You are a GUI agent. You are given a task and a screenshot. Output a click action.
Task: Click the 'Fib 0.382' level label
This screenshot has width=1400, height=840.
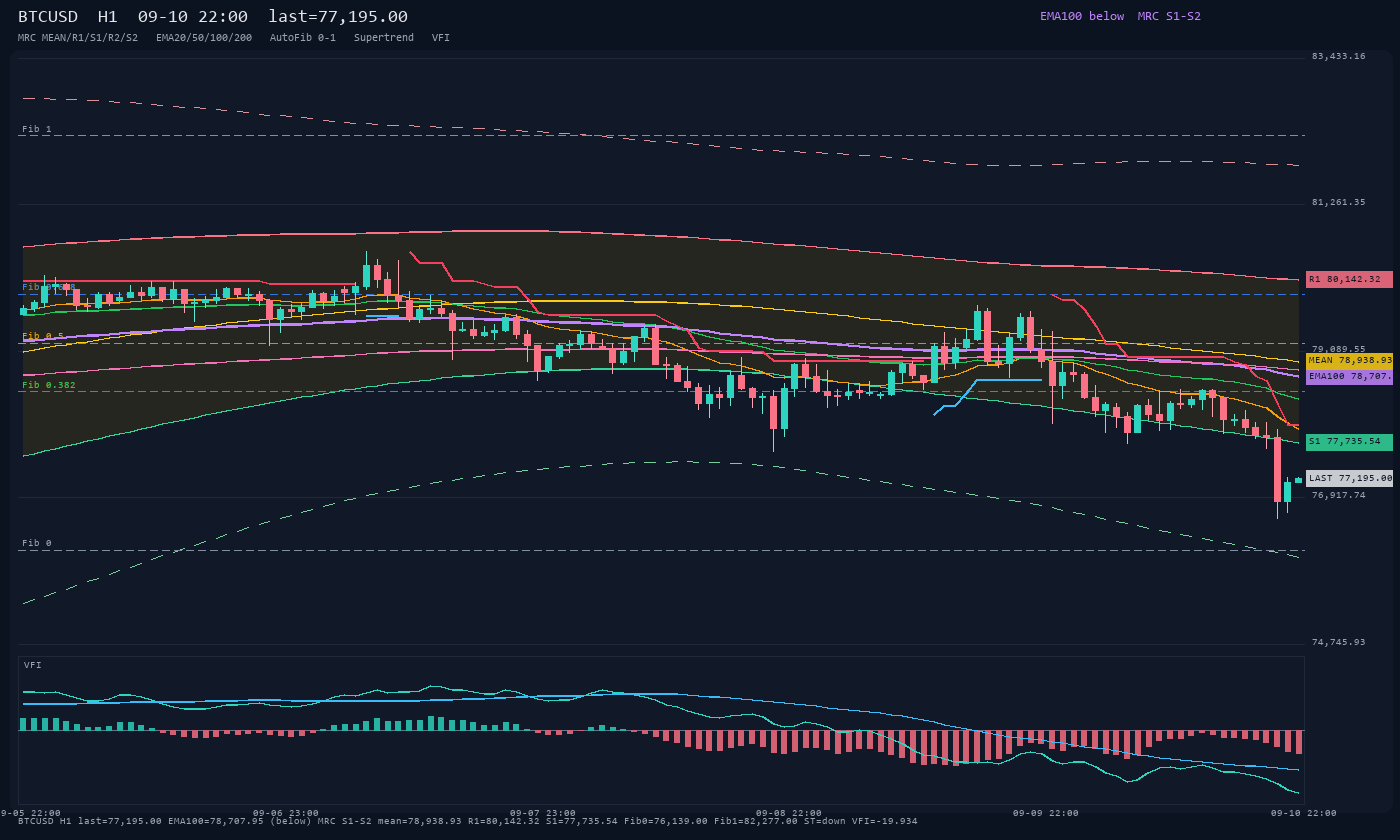coord(49,385)
